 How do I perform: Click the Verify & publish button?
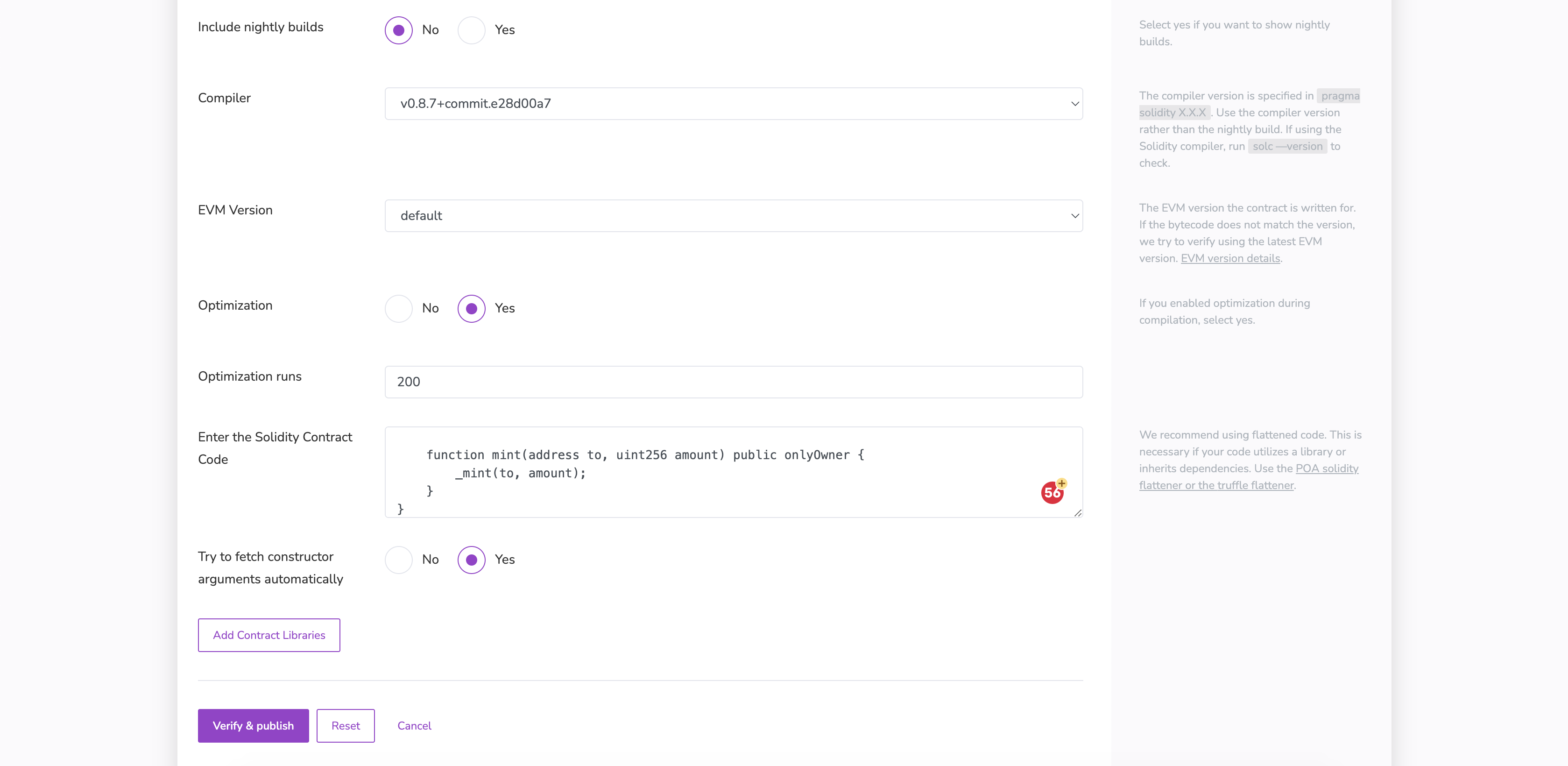(253, 725)
